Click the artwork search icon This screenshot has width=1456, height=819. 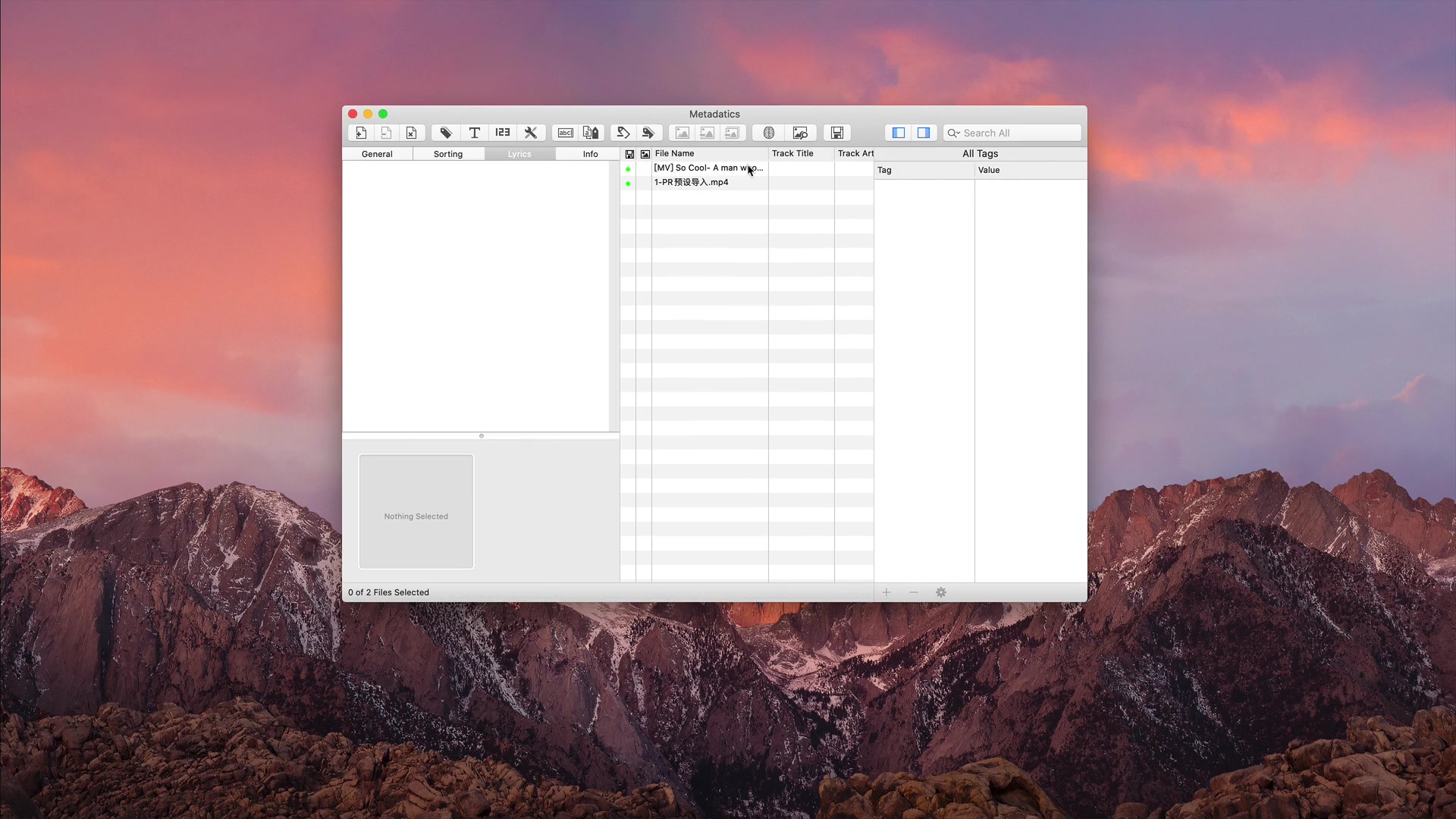(x=800, y=133)
